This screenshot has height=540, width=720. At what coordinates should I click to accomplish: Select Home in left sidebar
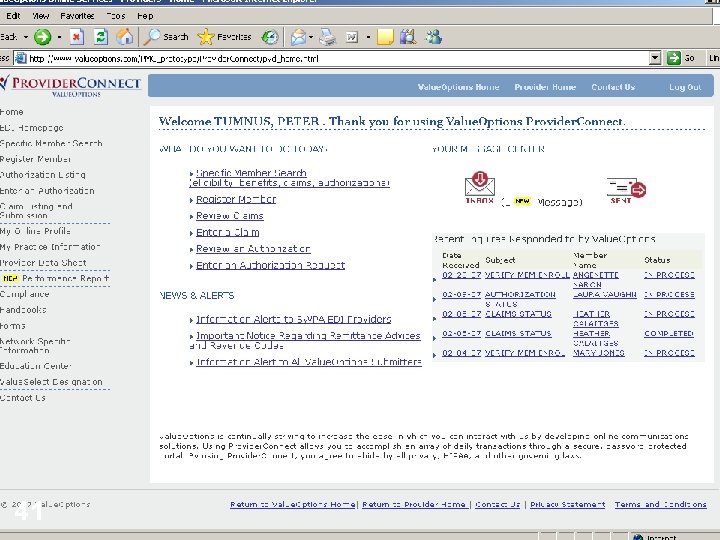click(x=12, y=112)
